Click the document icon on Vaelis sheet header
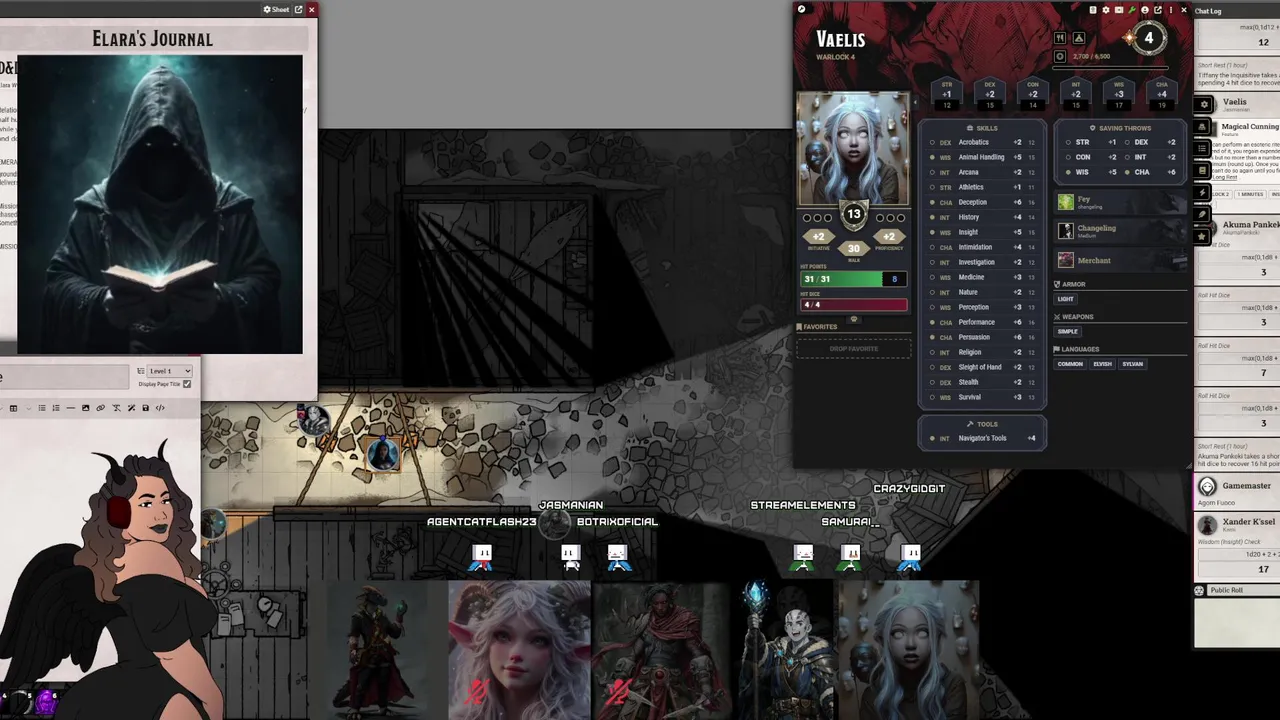This screenshot has height=720, width=1280. [x=1093, y=10]
